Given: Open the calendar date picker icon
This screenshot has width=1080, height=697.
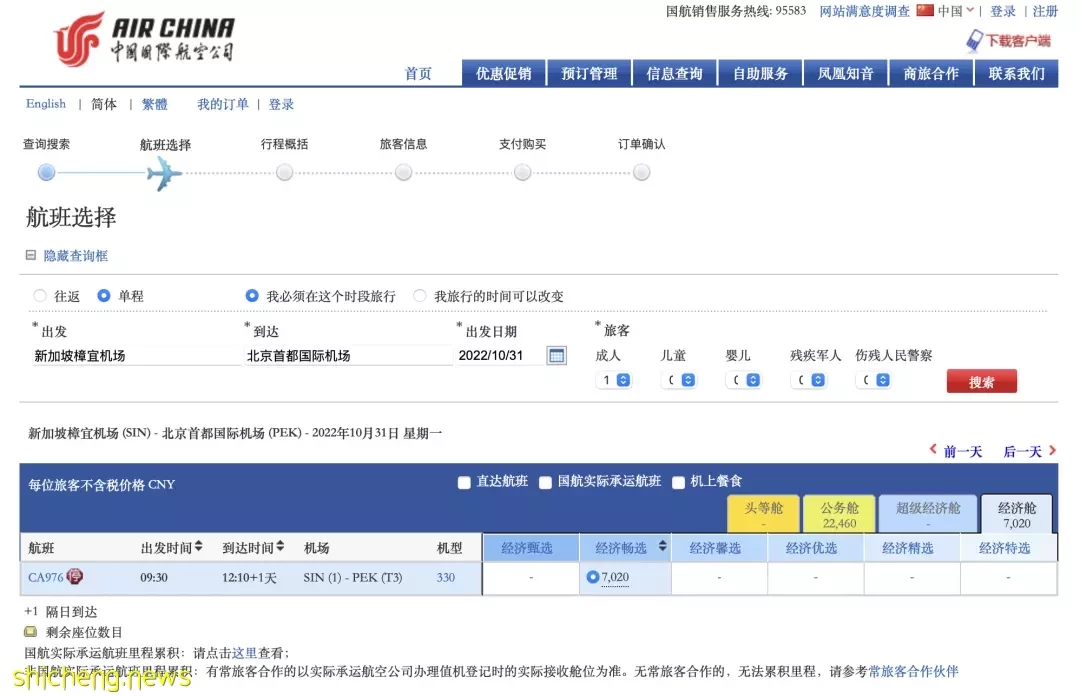Looking at the screenshot, I should tap(556, 355).
